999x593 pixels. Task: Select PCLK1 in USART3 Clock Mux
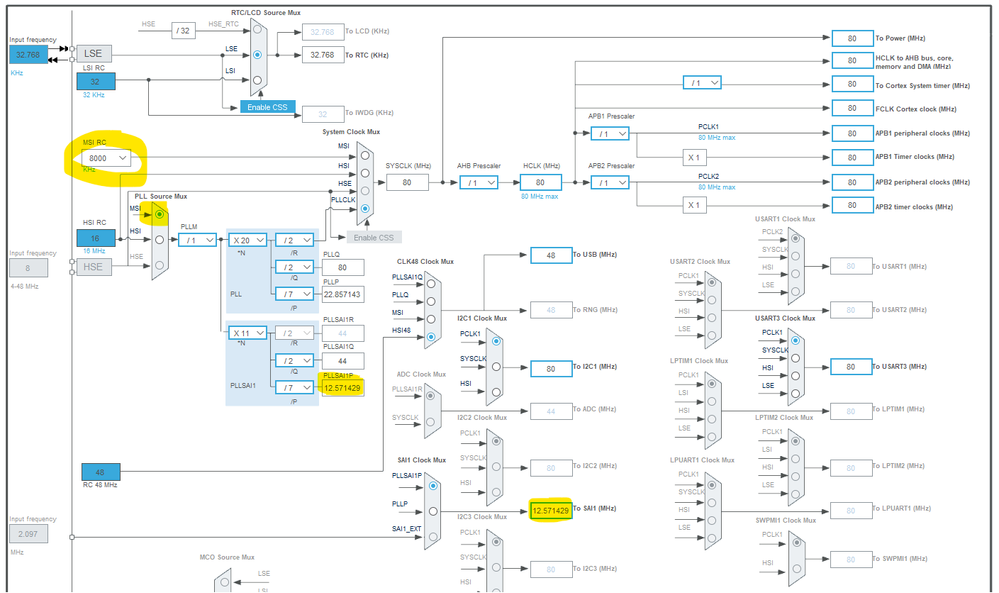795,340
